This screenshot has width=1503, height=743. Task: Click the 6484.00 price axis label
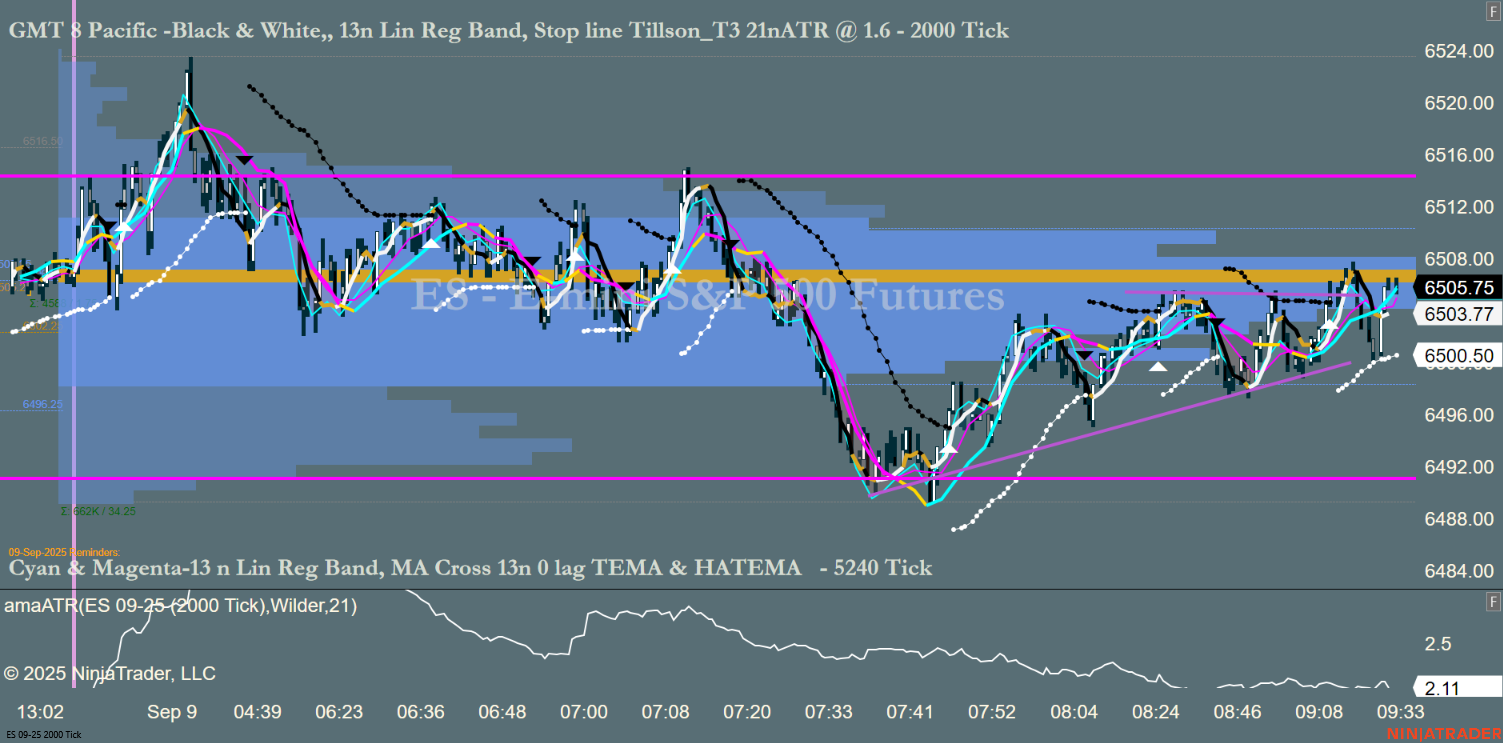click(1459, 571)
